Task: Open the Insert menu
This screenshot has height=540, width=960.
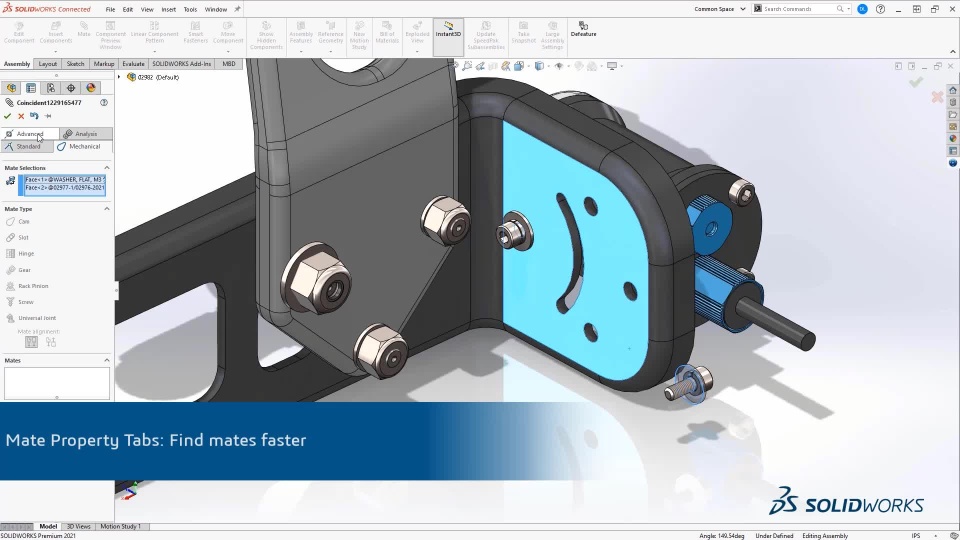Action: [x=168, y=10]
